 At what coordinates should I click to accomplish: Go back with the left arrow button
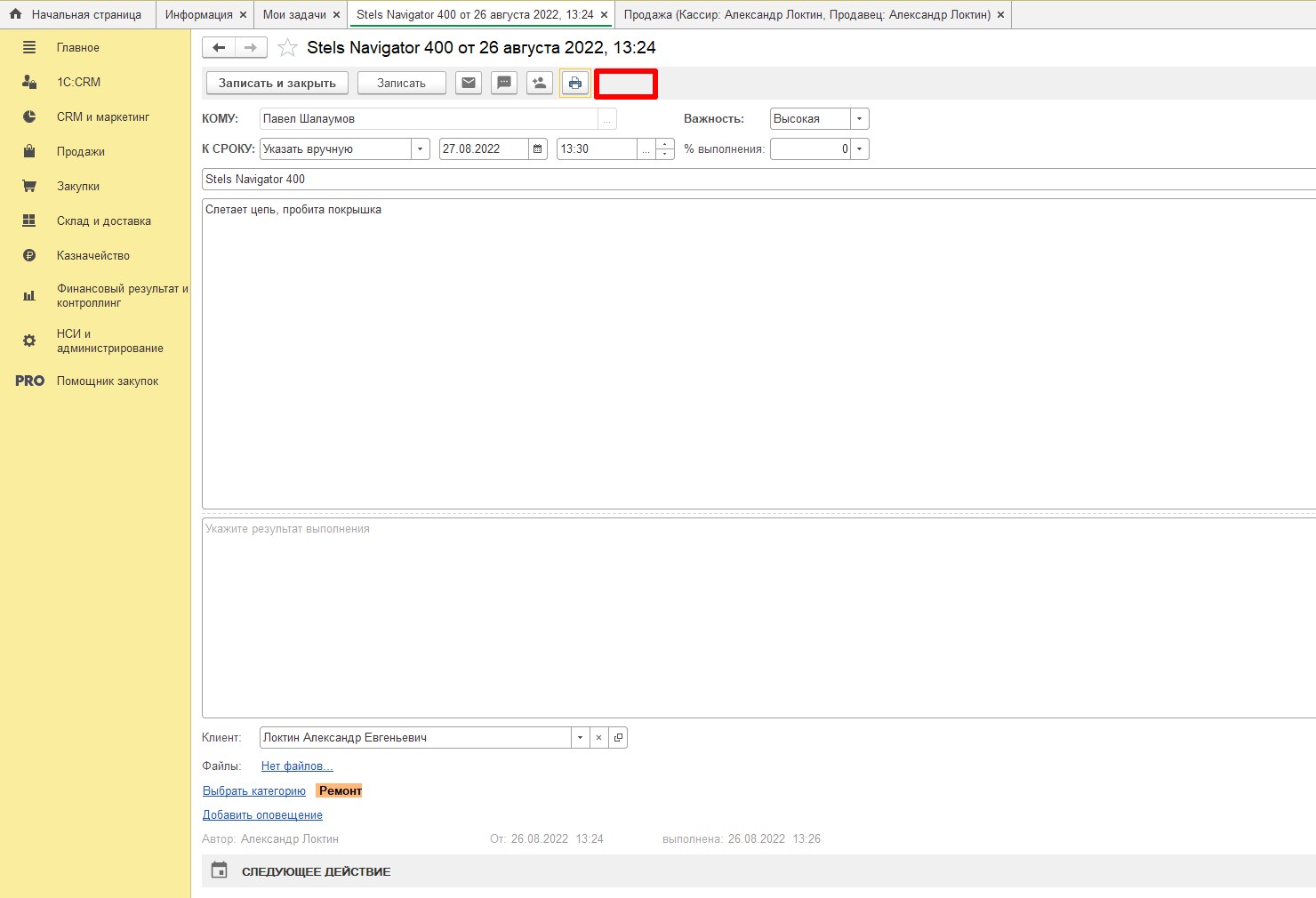pyautogui.click(x=219, y=48)
